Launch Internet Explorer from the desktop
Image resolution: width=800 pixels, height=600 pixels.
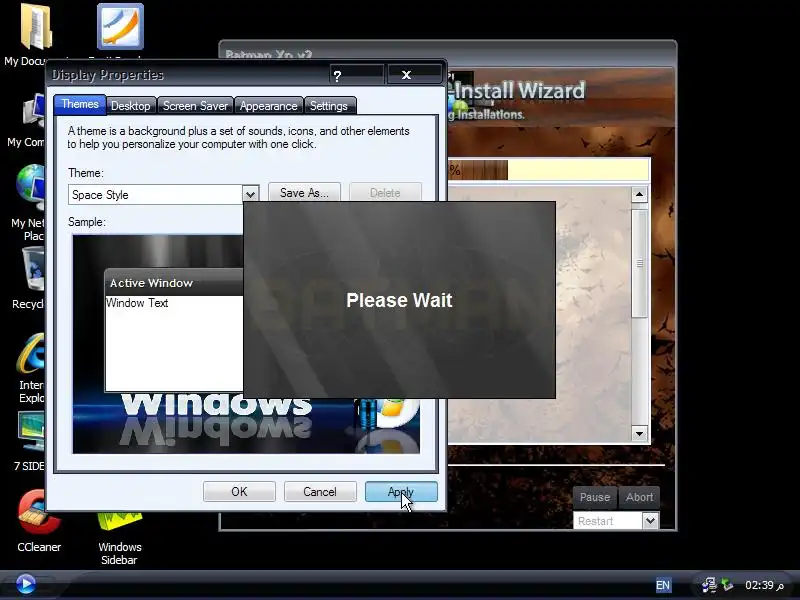[x=31, y=353]
